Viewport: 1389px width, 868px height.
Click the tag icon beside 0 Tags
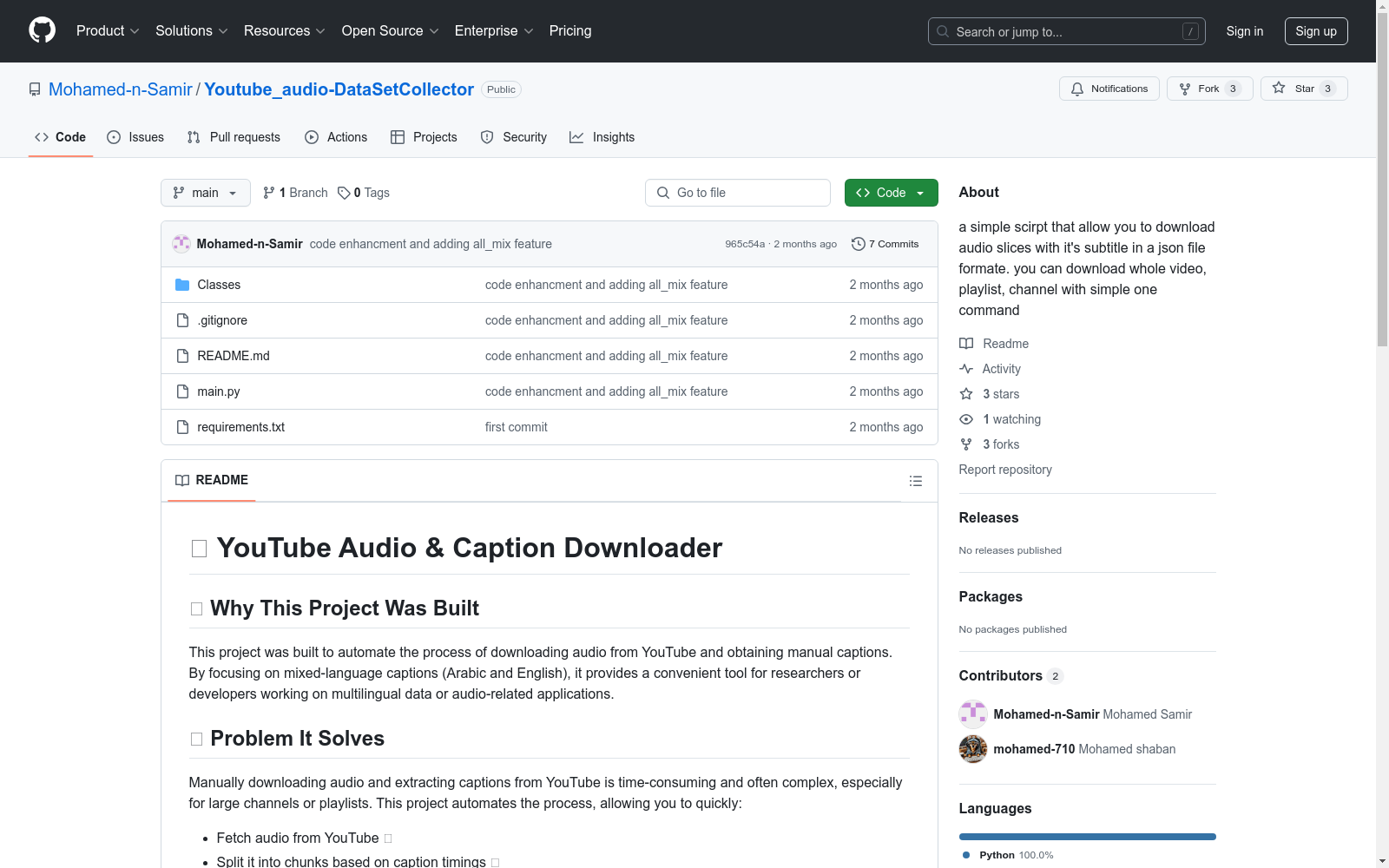click(x=344, y=193)
